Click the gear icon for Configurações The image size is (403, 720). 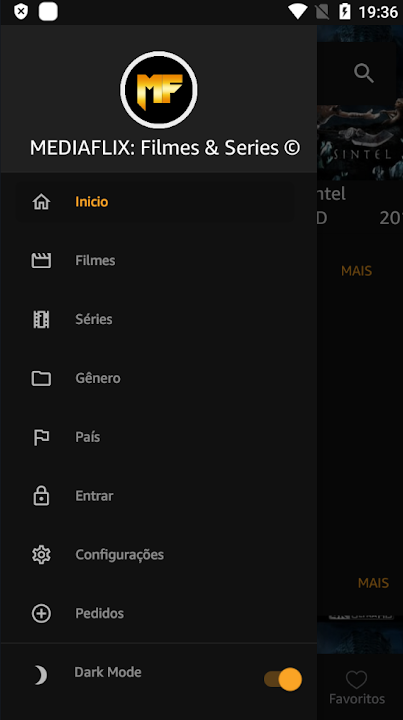(x=41, y=554)
